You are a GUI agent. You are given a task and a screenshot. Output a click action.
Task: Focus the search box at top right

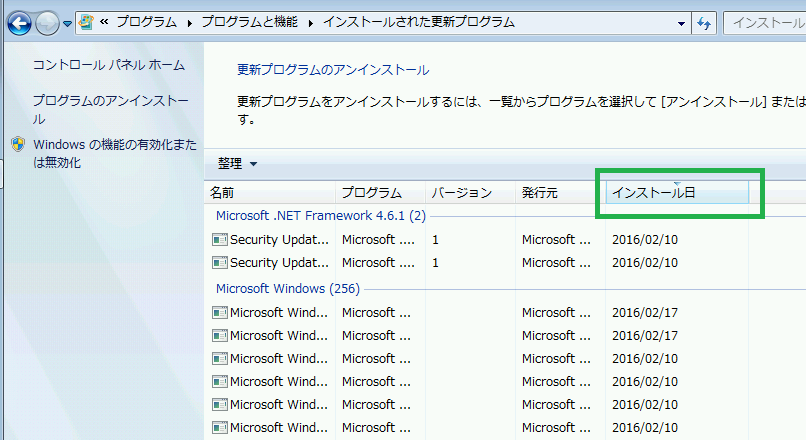[765, 23]
